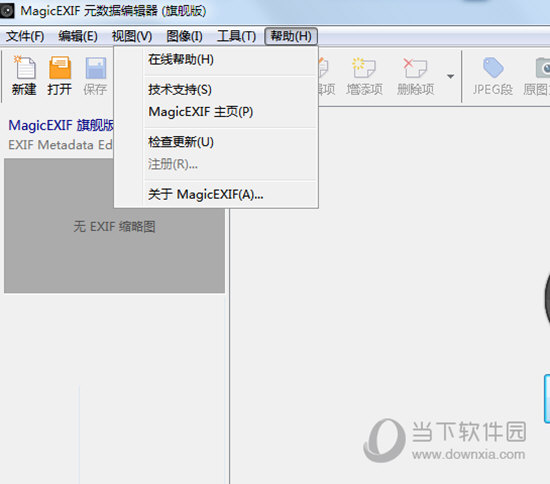Open the 工具(T) menu
Viewport: 550px width, 484px height.
tap(236, 36)
